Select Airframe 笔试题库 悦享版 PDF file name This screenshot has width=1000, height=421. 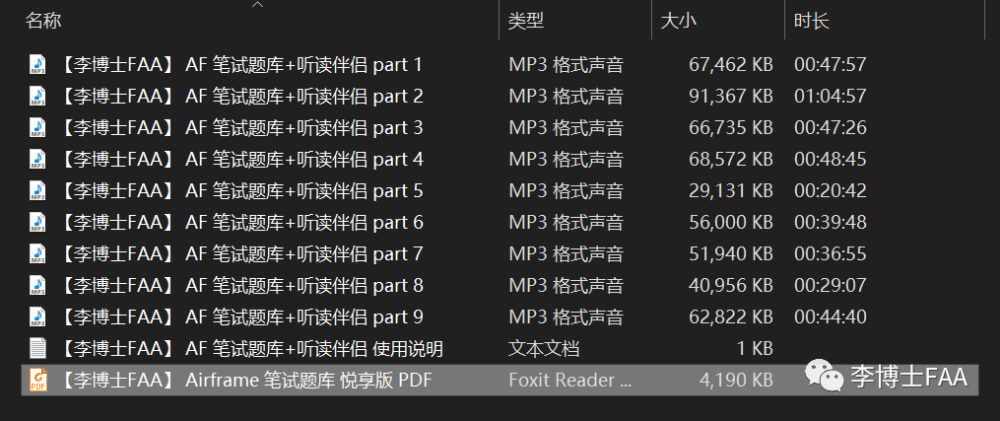[x=246, y=380]
